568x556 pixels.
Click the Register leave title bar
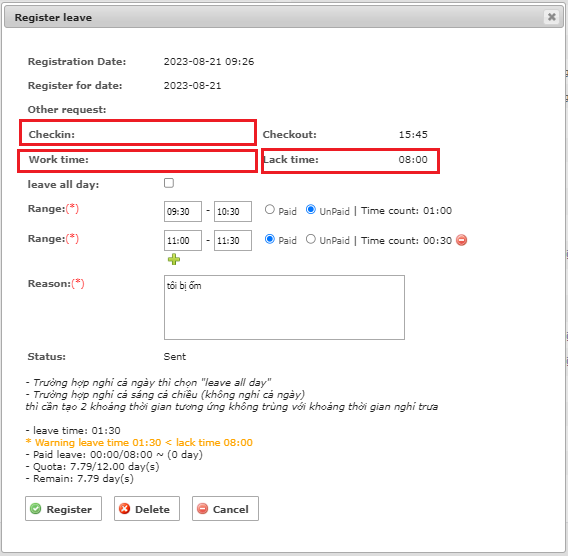pyautogui.click(x=284, y=17)
